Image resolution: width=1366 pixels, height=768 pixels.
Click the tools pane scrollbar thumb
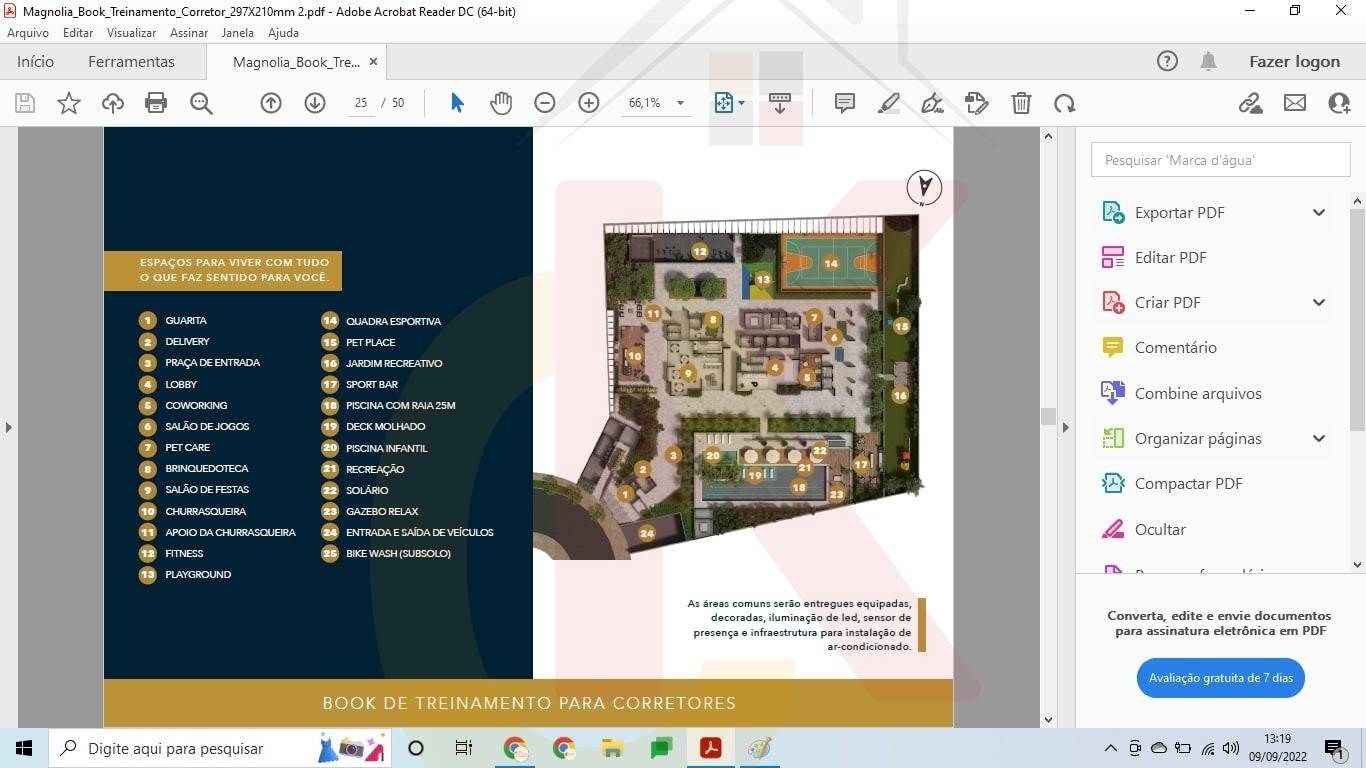1357,320
